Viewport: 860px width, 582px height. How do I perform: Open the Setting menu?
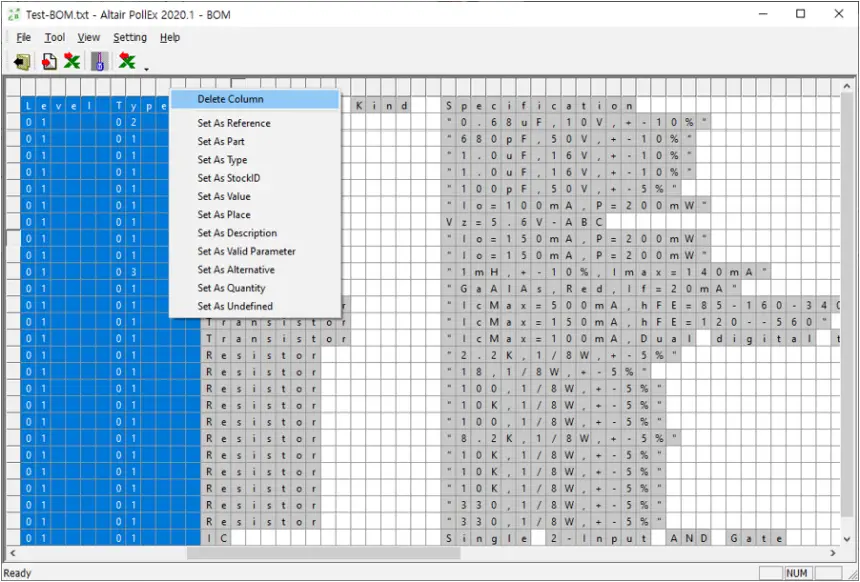[x=130, y=37]
